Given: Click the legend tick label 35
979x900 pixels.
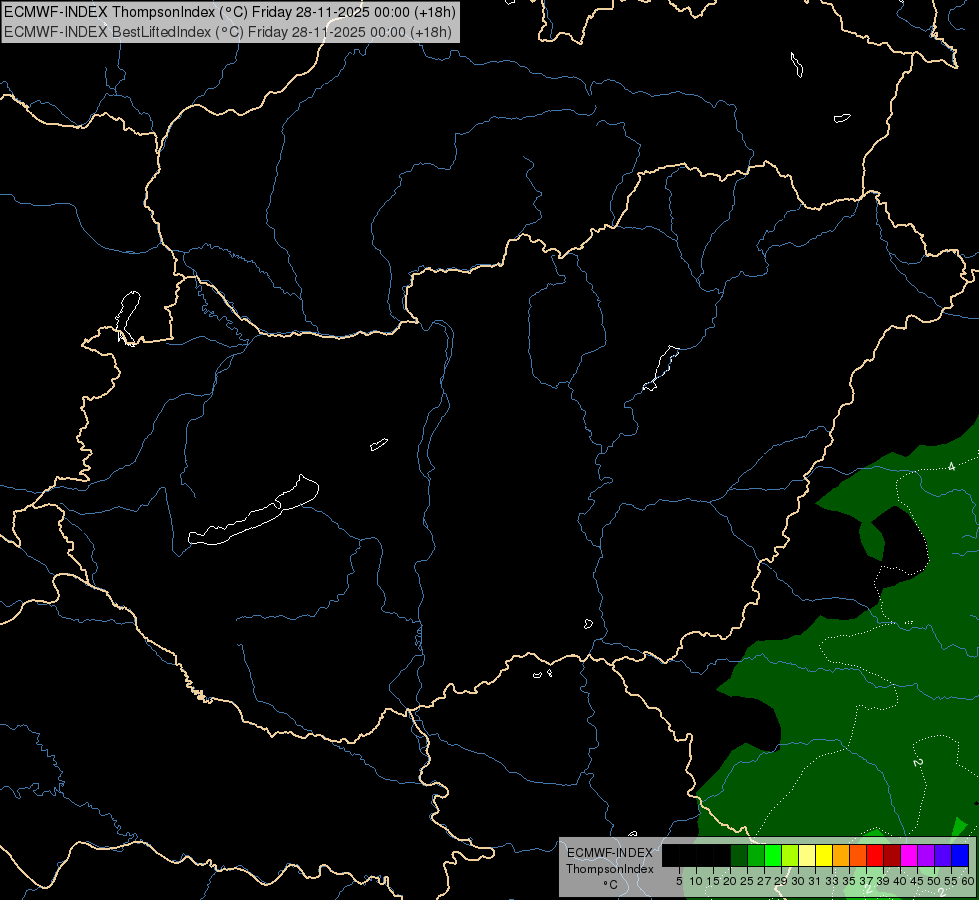Looking at the screenshot, I should (x=849, y=881).
